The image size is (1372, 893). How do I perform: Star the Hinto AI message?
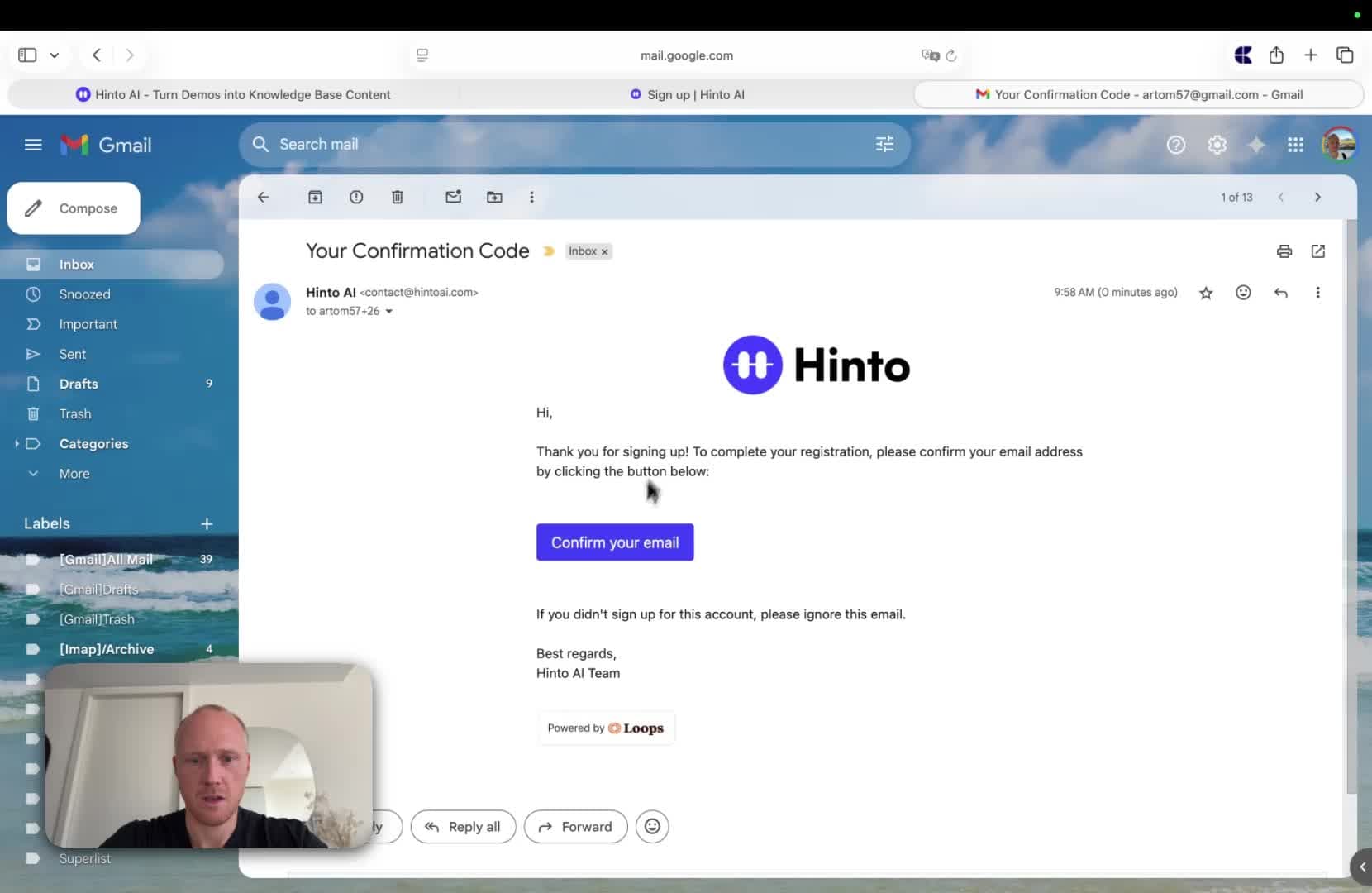tap(1206, 293)
